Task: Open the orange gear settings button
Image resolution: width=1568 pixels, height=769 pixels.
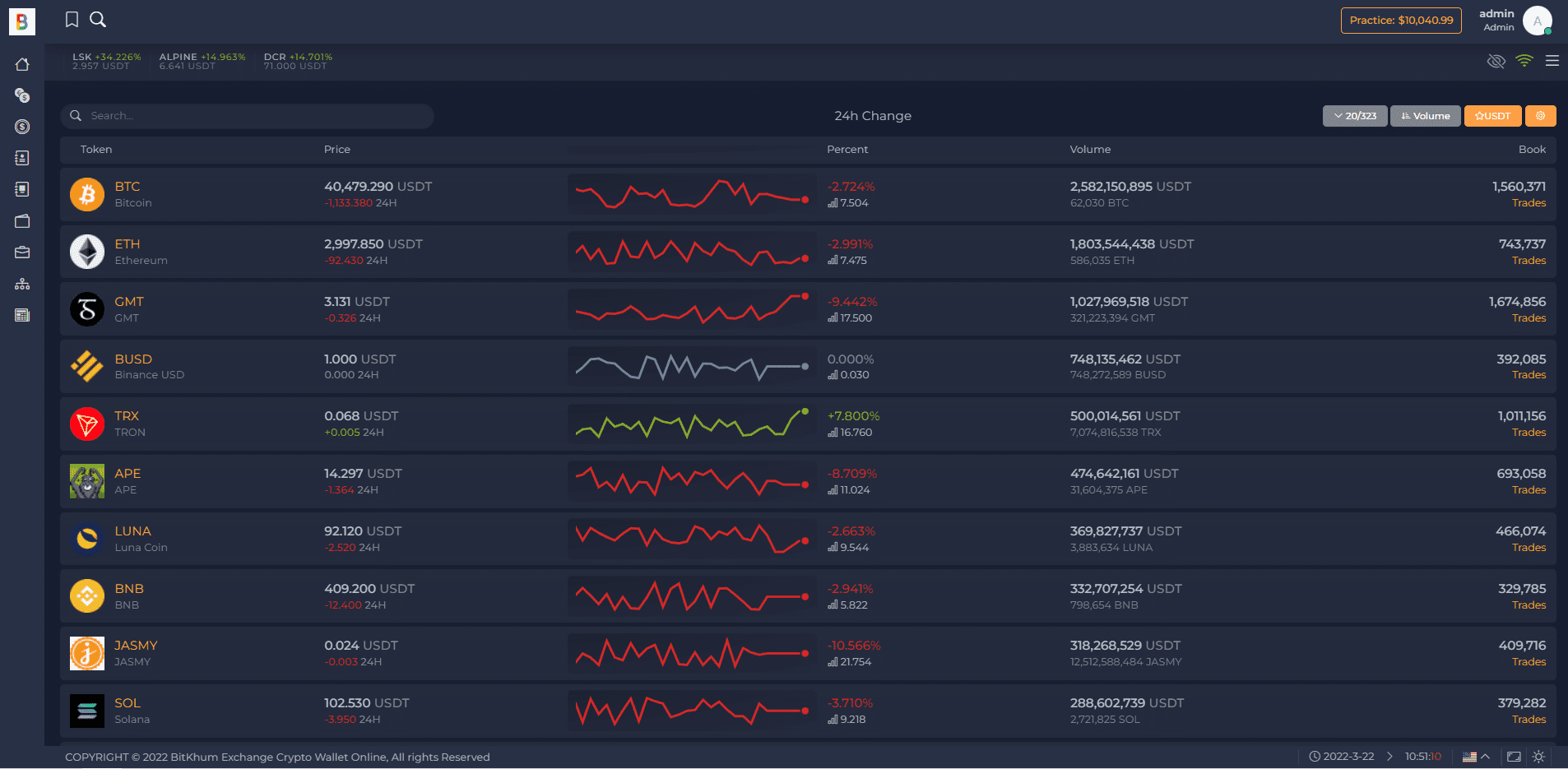Action: [x=1540, y=116]
